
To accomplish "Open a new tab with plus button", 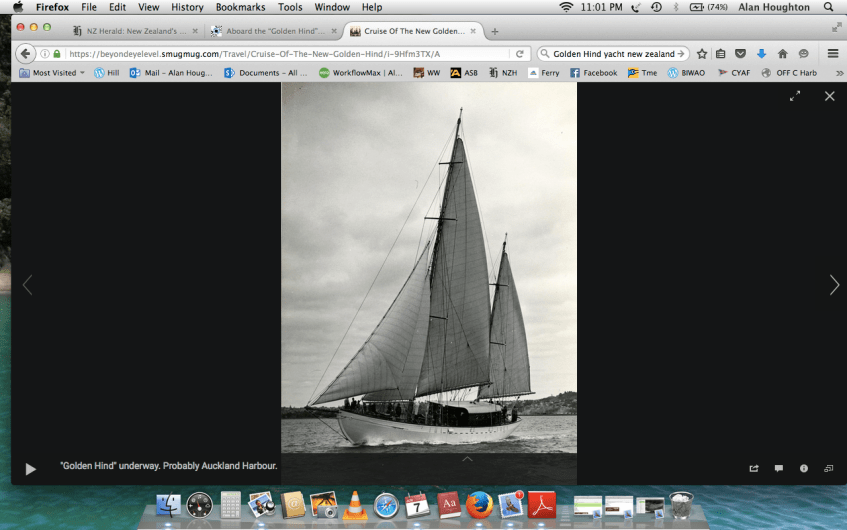I will 494,31.
